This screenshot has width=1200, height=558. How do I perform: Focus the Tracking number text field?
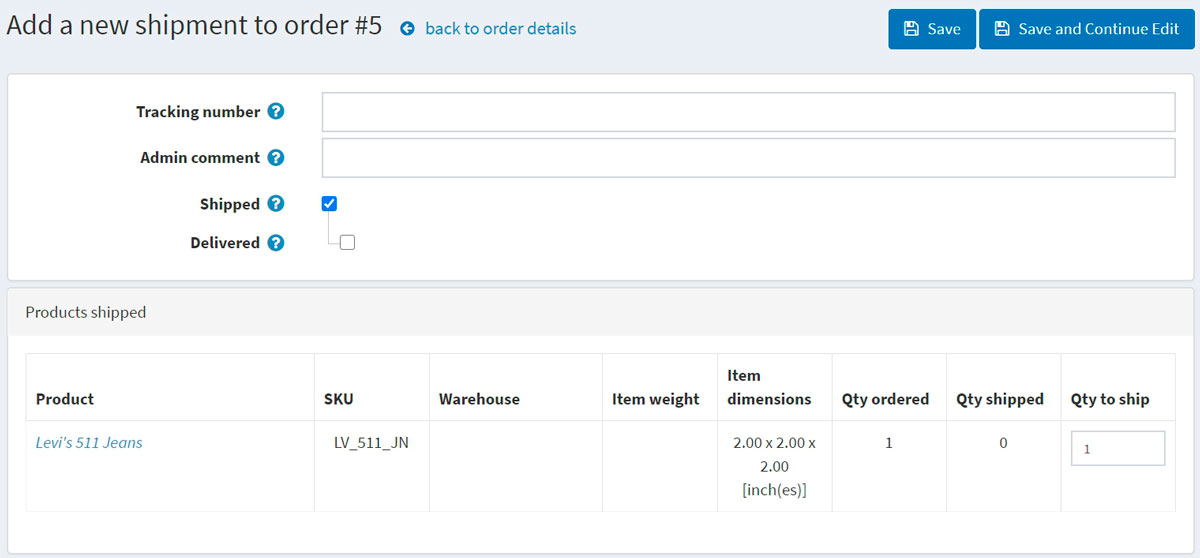point(747,112)
